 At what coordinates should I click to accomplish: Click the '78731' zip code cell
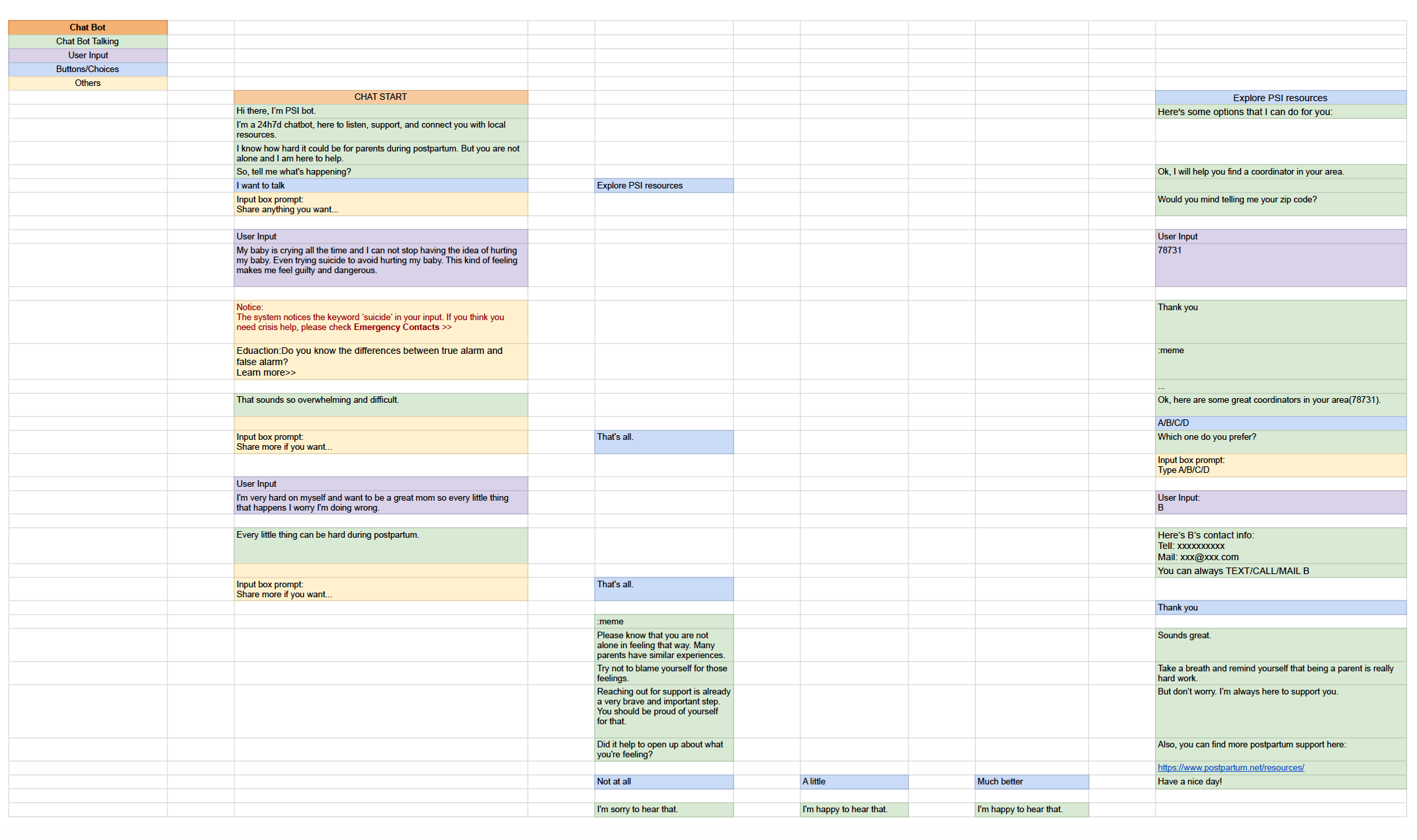point(1281,265)
